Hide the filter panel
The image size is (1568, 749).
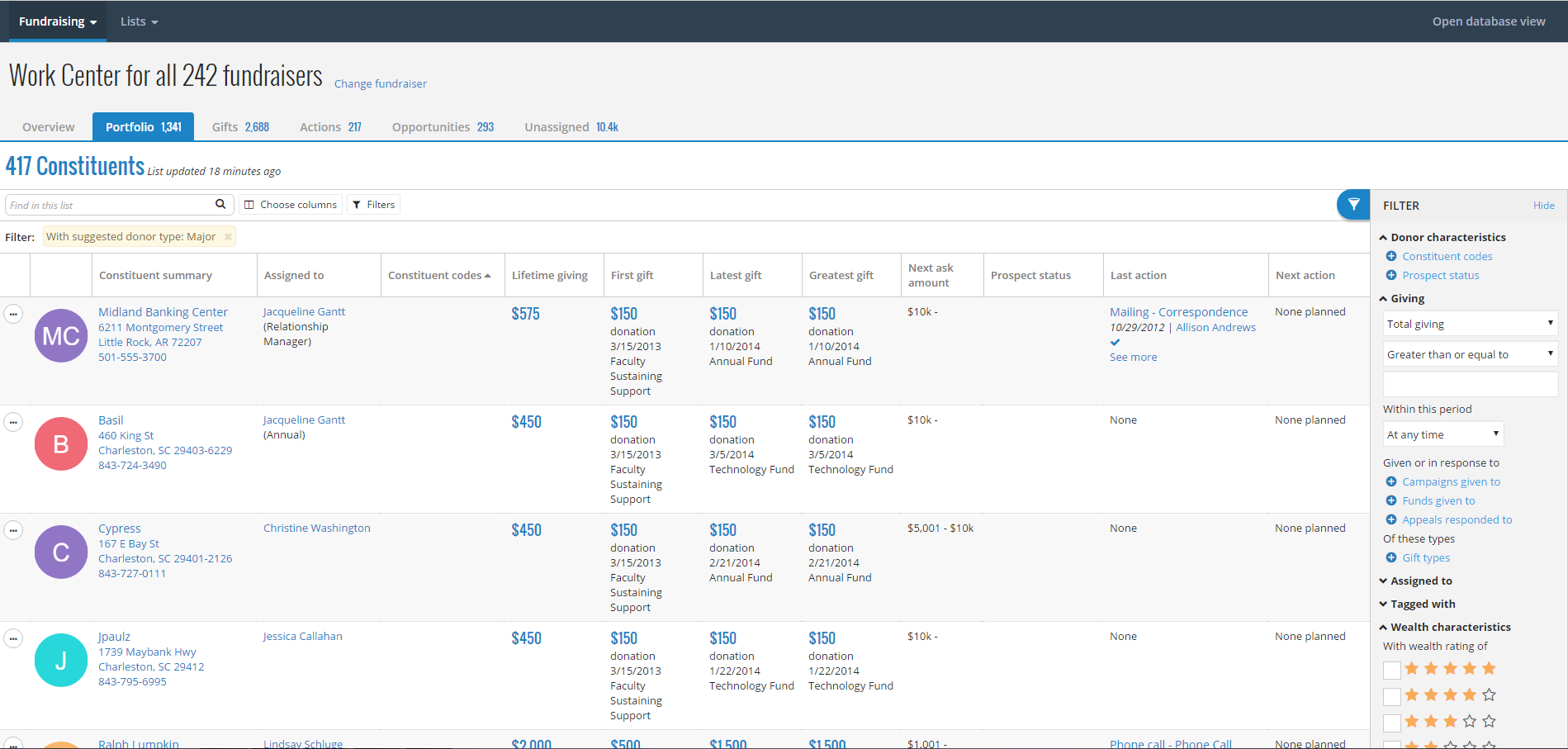1543,206
